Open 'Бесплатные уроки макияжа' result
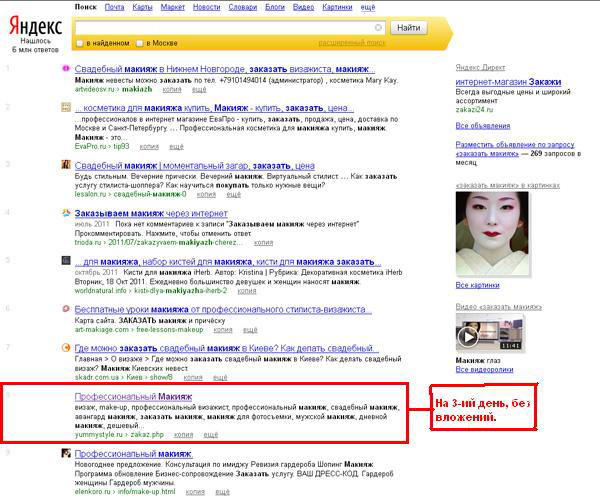 [223, 309]
